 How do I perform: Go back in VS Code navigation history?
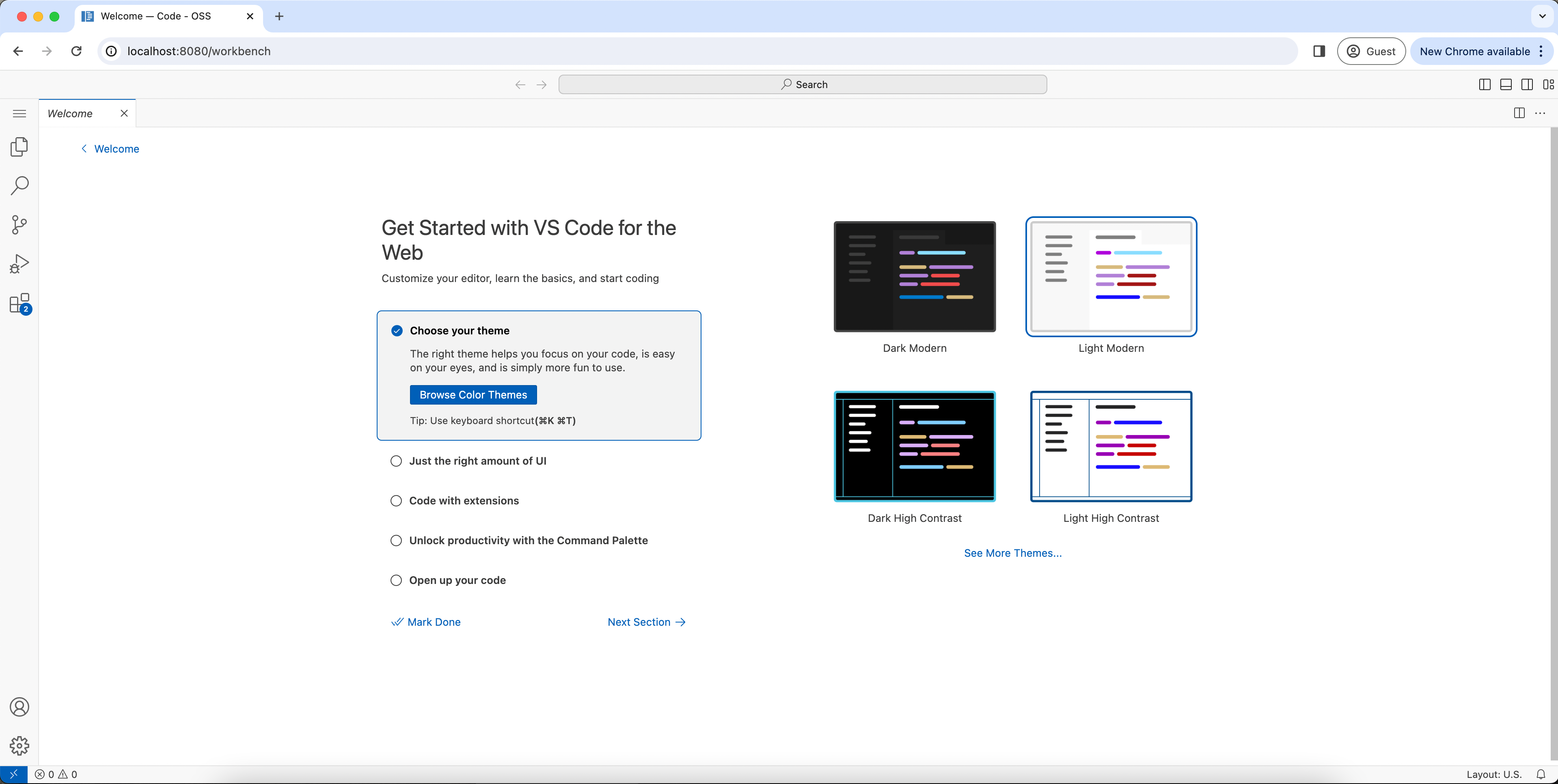[x=520, y=85]
